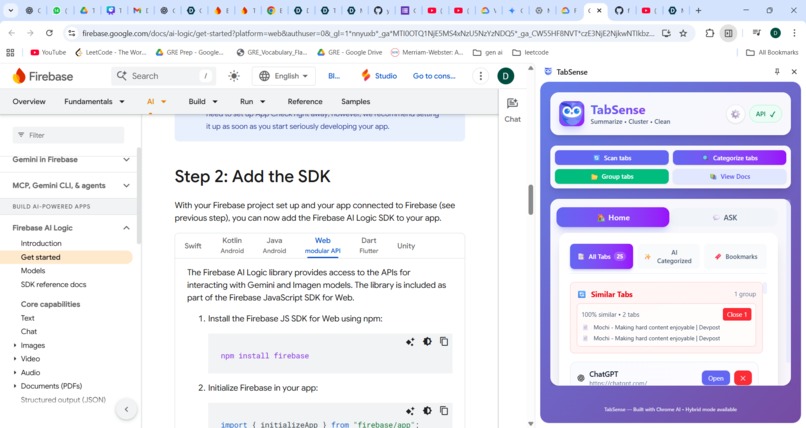Pin the TabSense side panel
The height and width of the screenshot is (428, 806).
(777, 72)
